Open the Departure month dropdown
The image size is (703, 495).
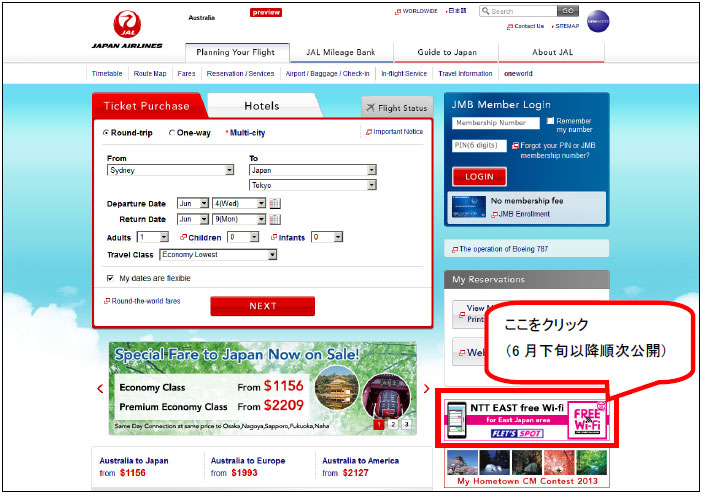(x=193, y=204)
